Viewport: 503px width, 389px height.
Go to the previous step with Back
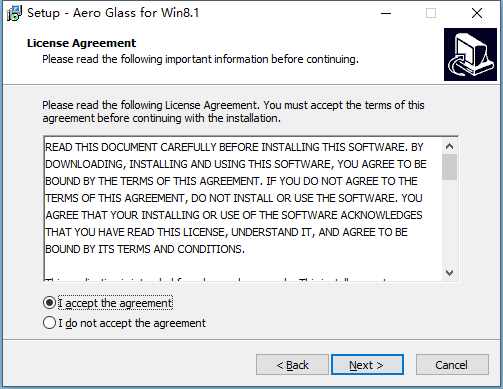pos(292,365)
